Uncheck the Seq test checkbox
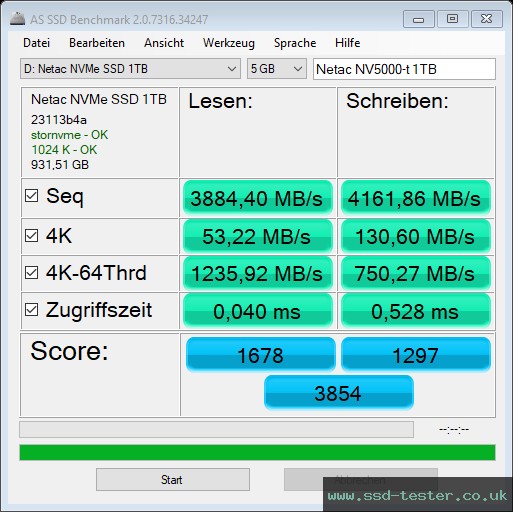The height and width of the screenshot is (512, 513). (32, 196)
